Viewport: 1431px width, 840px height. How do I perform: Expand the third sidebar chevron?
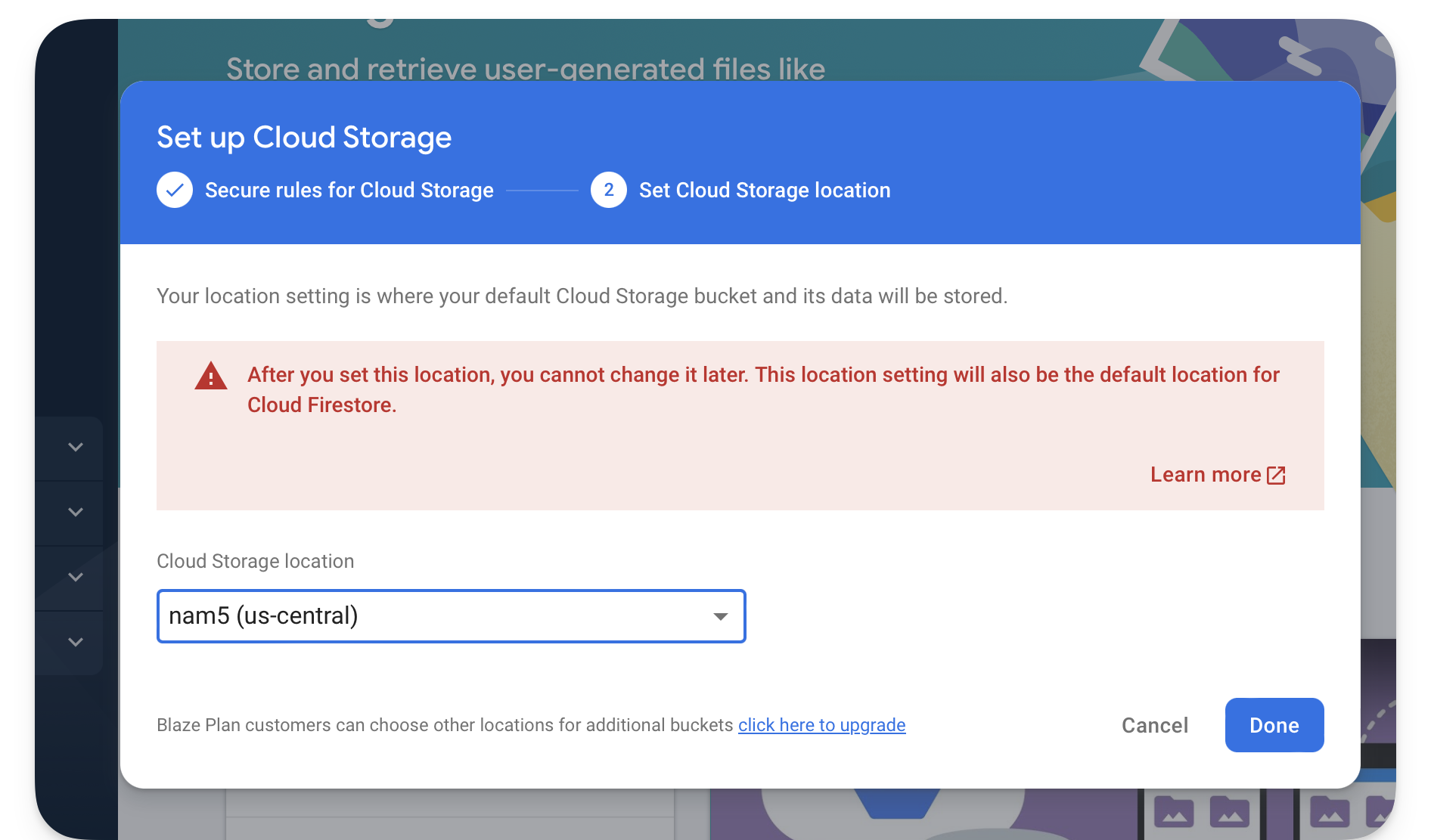pos(75,577)
